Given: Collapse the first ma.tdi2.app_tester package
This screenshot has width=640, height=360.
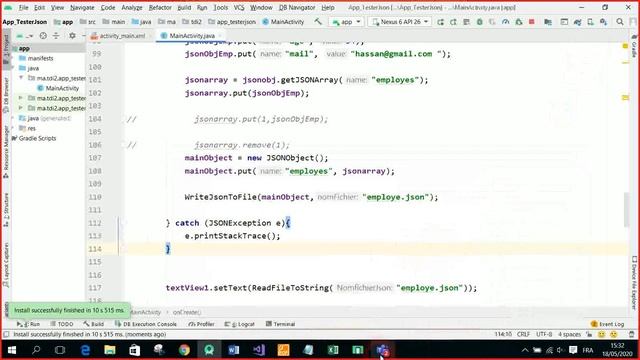Looking at the screenshot, I should click(x=21, y=78).
